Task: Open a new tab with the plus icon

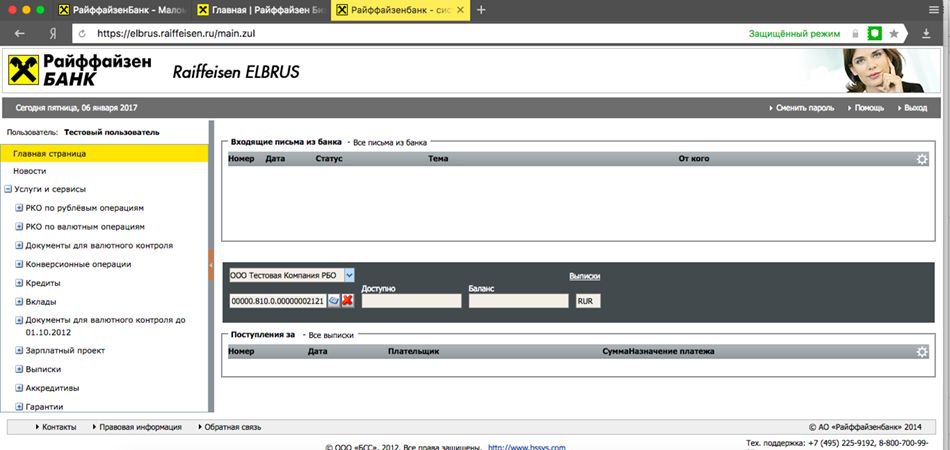Action: click(481, 10)
